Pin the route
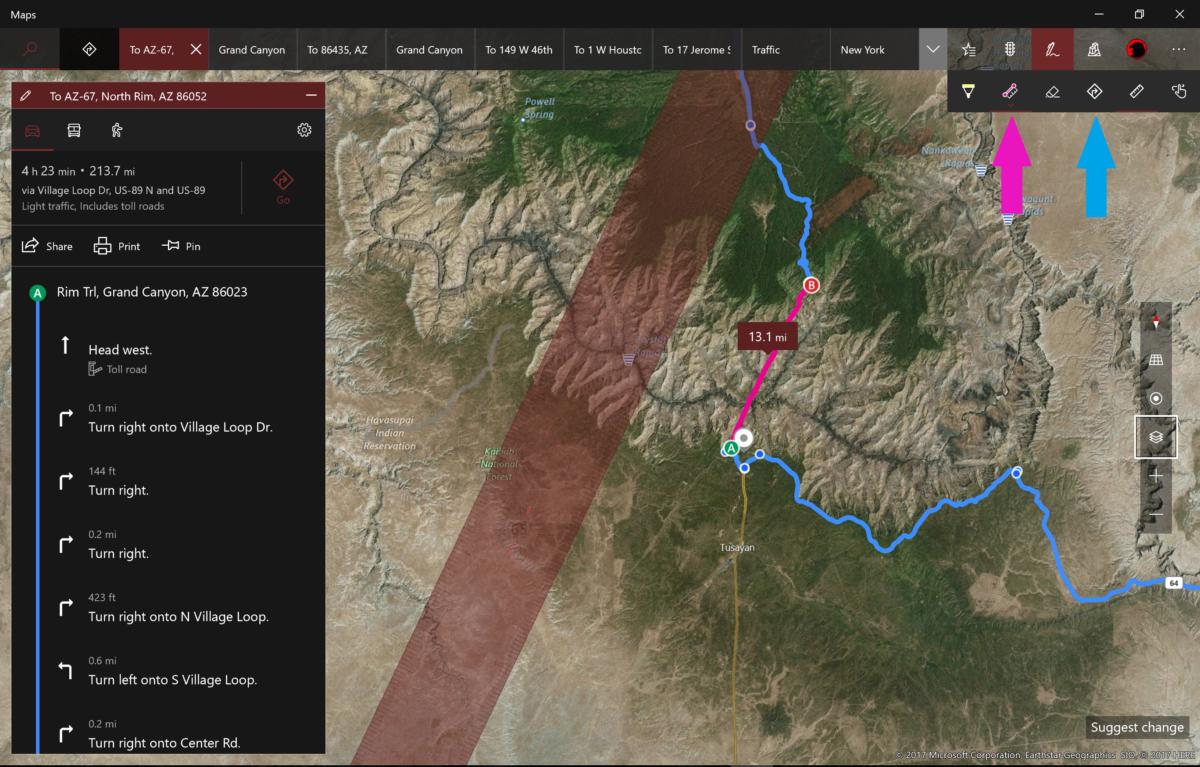The image size is (1200, 767). pyautogui.click(x=181, y=246)
